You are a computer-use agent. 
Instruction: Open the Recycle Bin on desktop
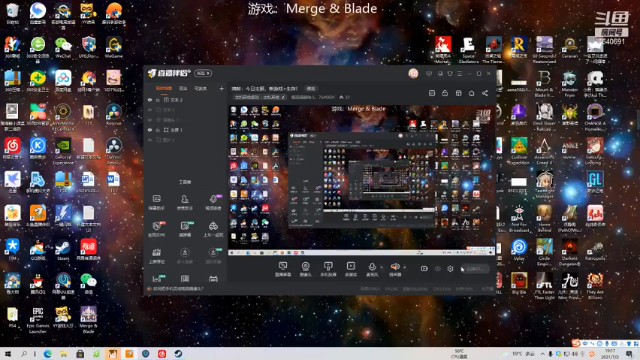pos(13,14)
